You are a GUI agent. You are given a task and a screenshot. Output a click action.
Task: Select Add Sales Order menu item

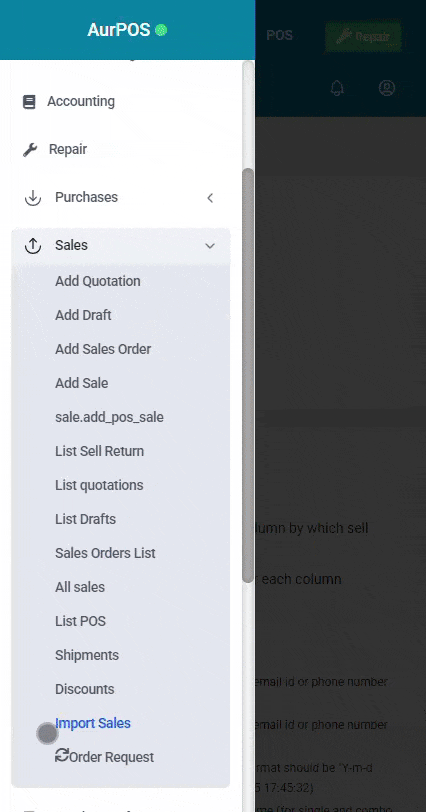(x=103, y=349)
